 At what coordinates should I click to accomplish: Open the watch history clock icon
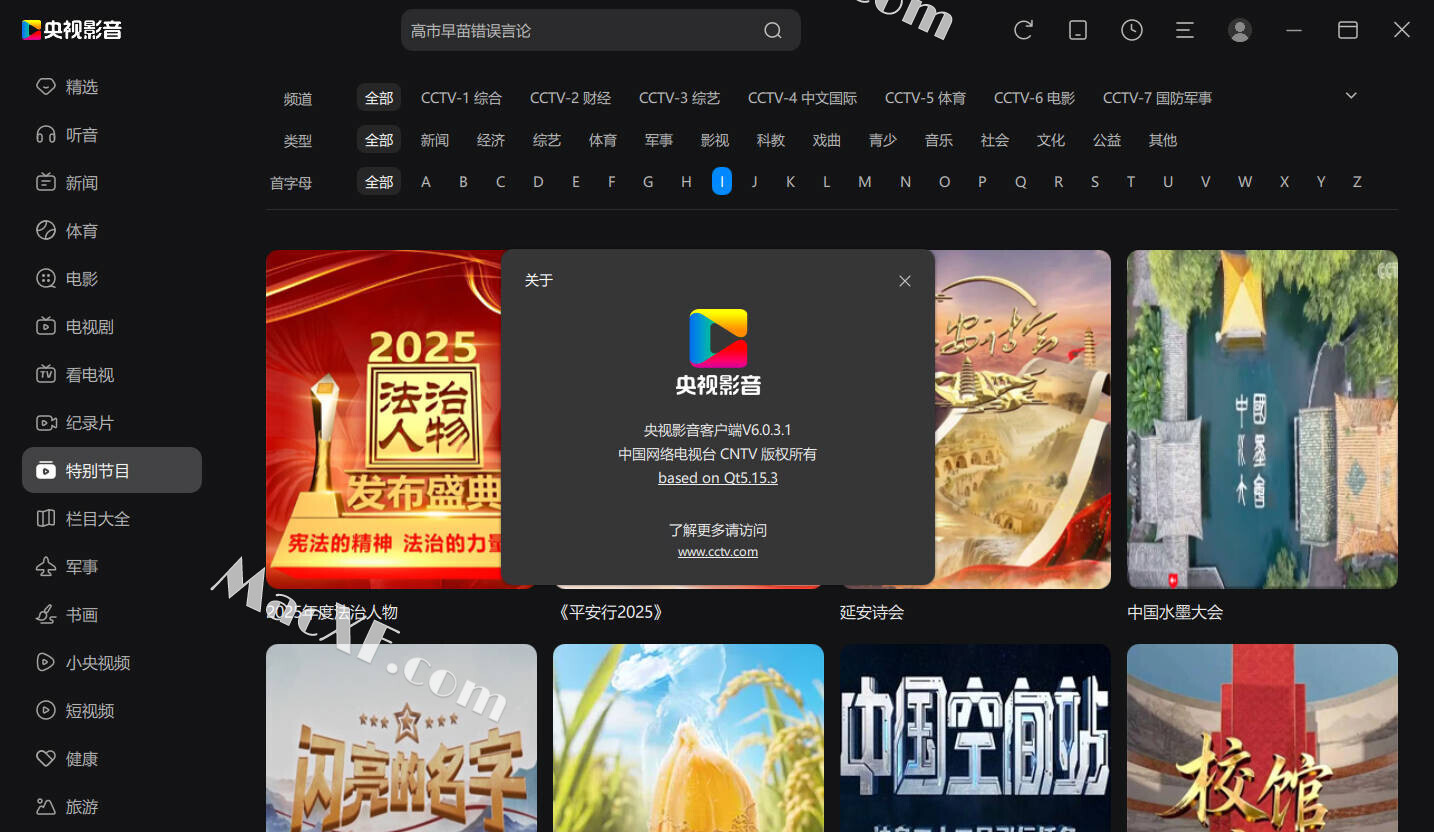(x=1131, y=30)
